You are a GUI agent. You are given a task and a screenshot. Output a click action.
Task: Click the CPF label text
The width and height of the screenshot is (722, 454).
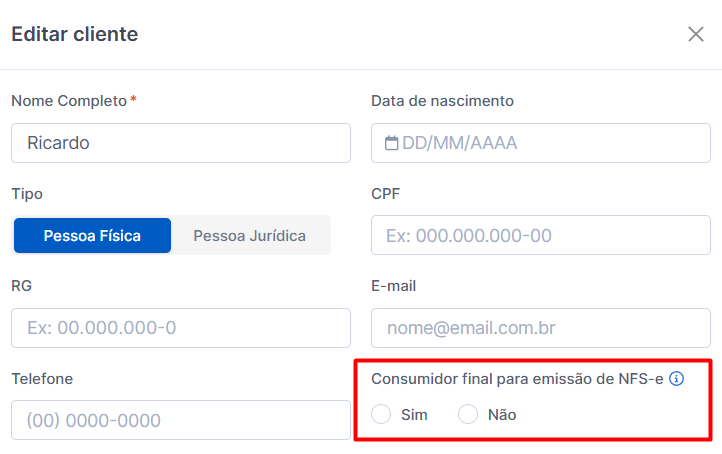point(385,193)
